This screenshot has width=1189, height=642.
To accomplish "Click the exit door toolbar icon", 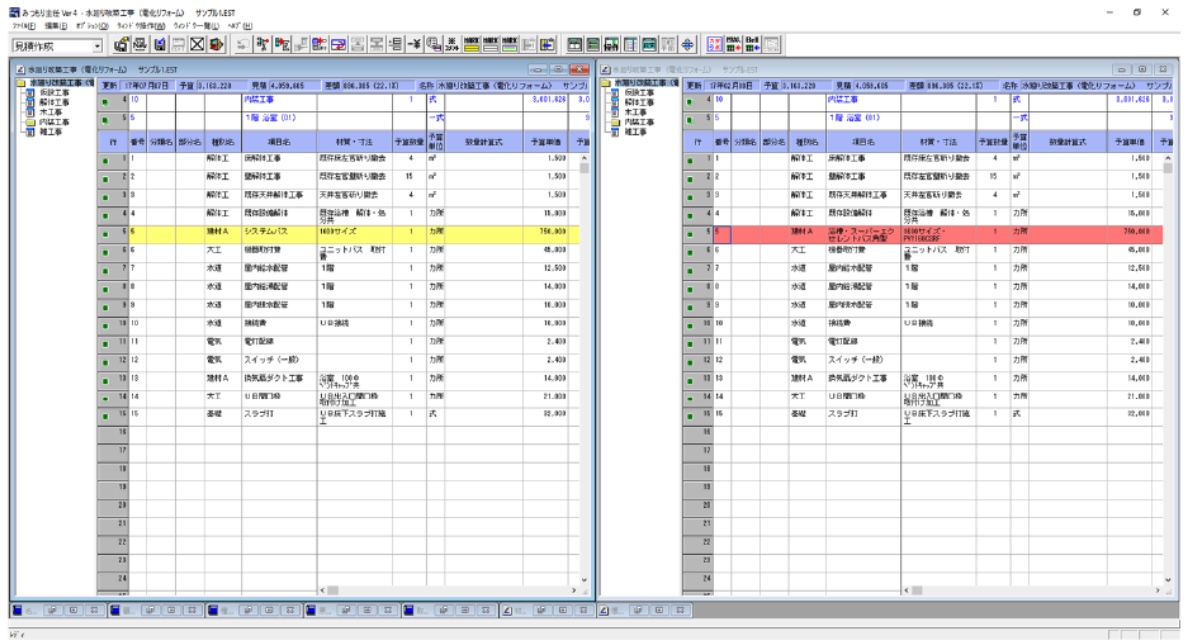I will pyautogui.click(x=217, y=45).
